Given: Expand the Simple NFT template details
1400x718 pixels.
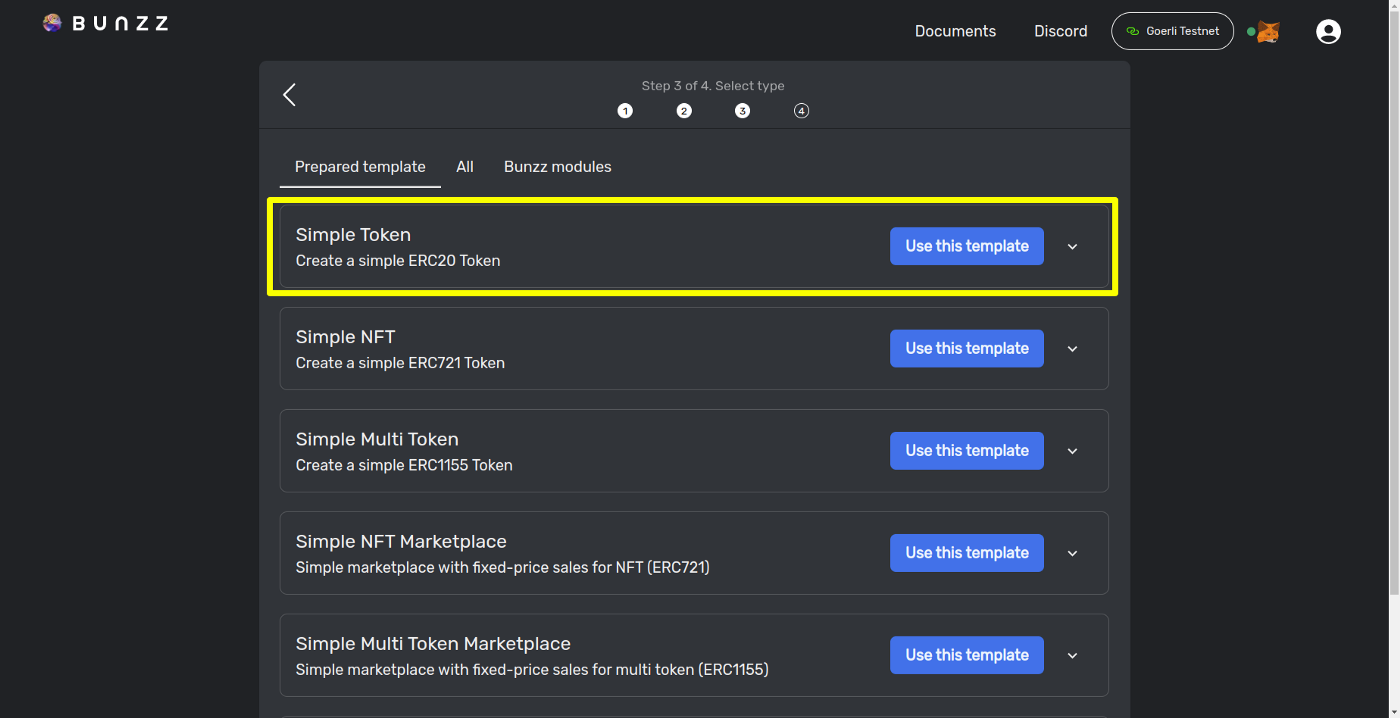Looking at the screenshot, I should (x=1072, y=349).
